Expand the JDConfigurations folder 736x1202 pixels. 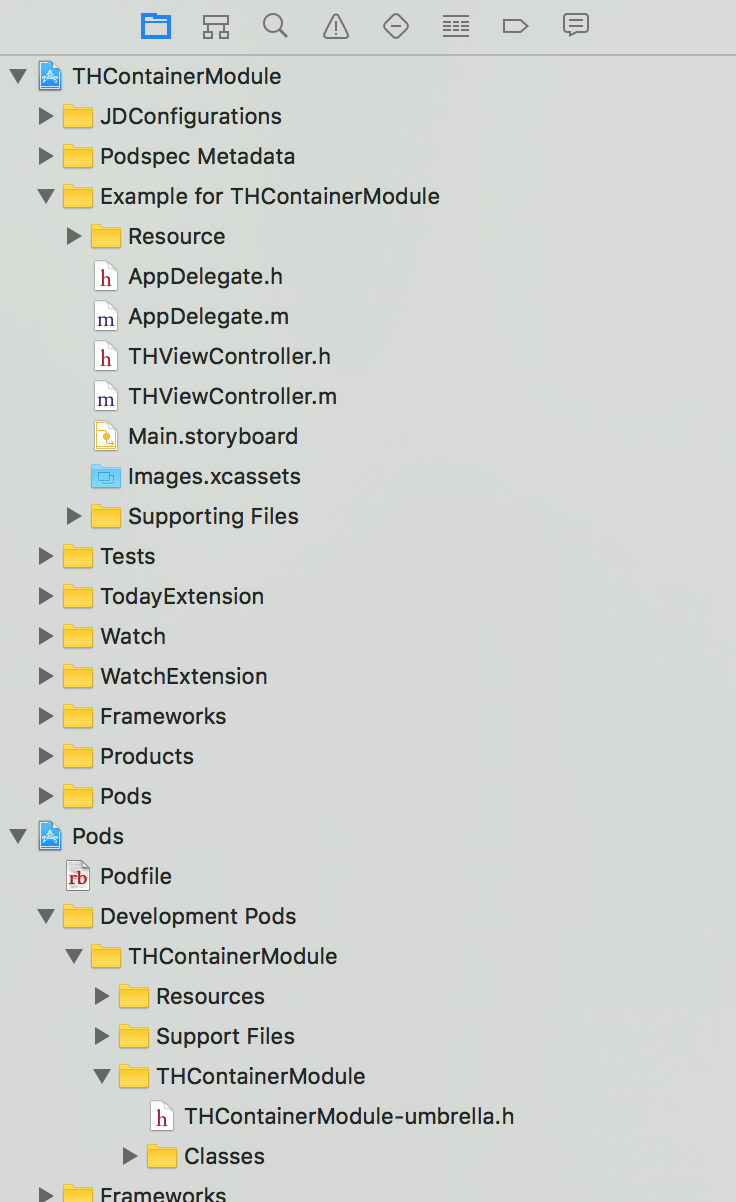click(x=45, y=116)
